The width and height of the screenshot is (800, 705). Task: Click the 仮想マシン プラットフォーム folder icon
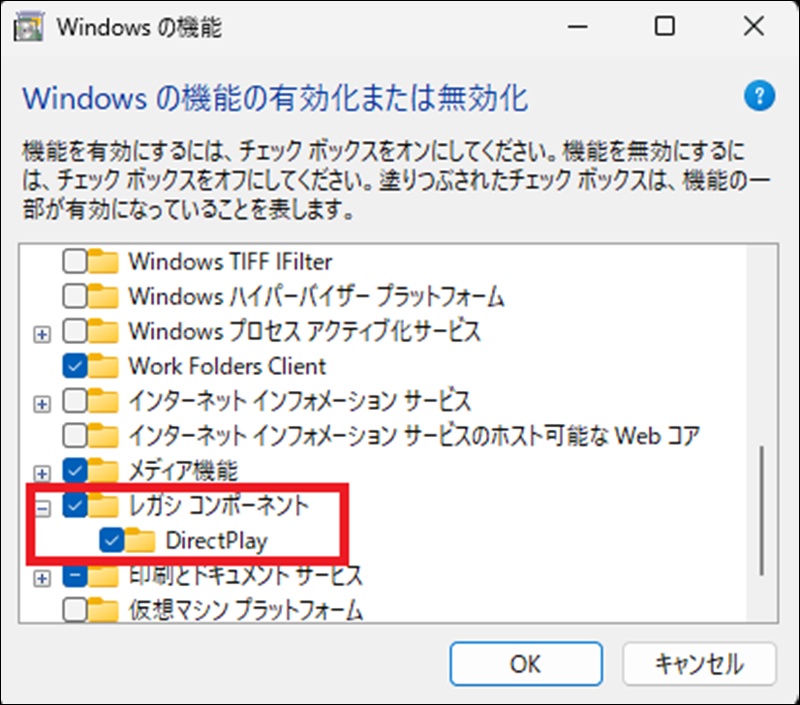[x=103, y=609]
